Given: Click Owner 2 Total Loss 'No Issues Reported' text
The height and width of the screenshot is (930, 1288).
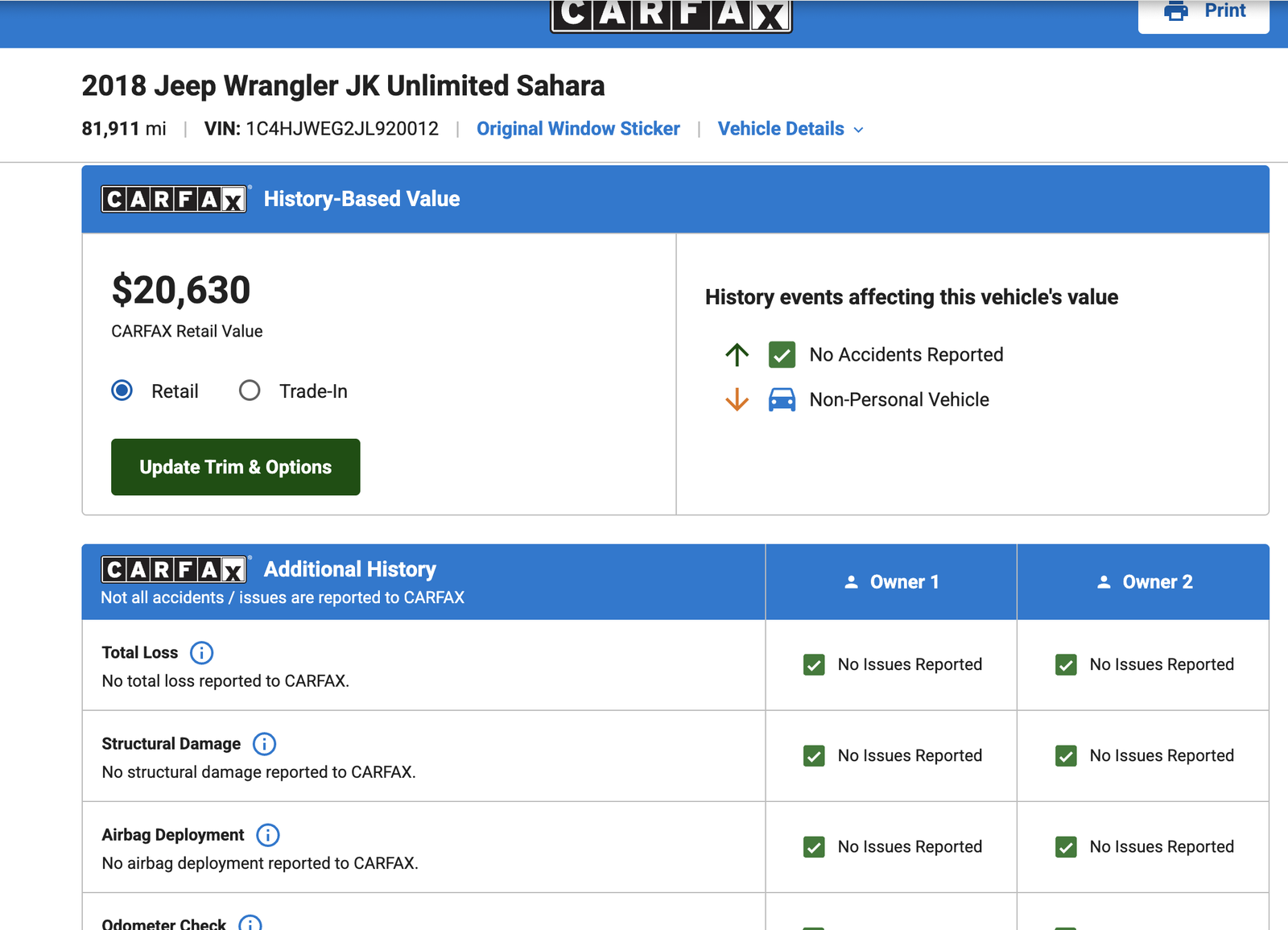Looking at the screenshot, I should coord(1162,664).
